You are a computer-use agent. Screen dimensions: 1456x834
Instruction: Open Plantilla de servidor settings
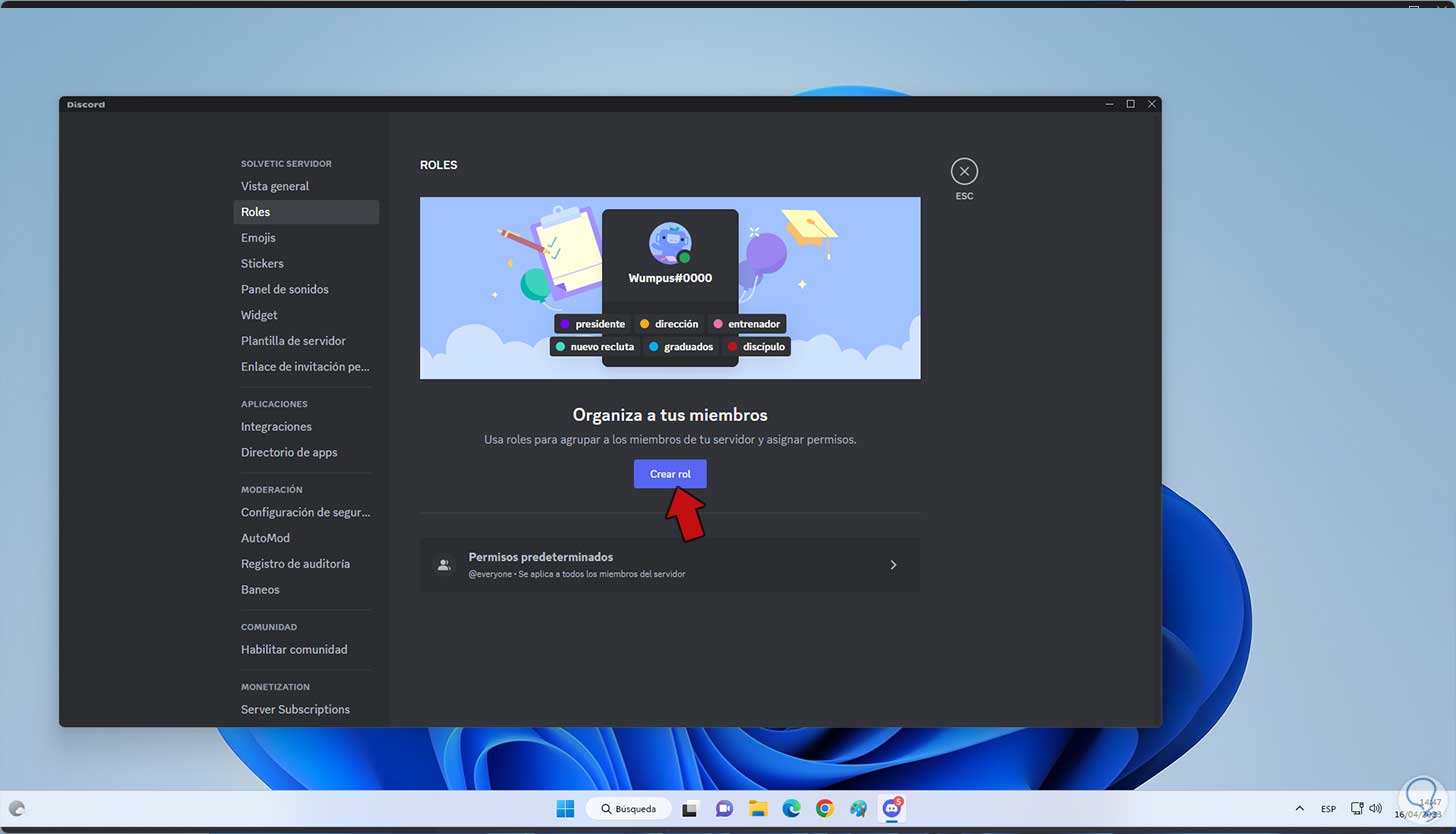click(306, 341)
